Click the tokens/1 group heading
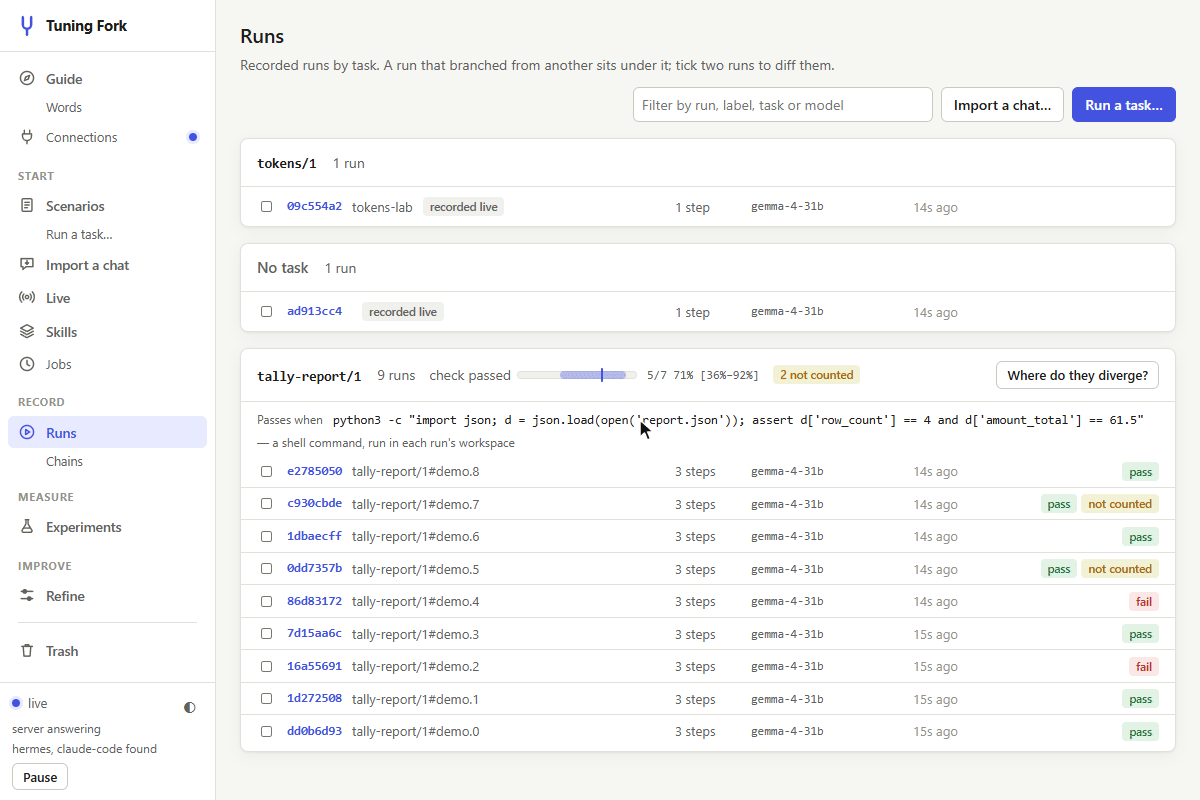The height and width of the screenshot is (800, 1200). 287,163
